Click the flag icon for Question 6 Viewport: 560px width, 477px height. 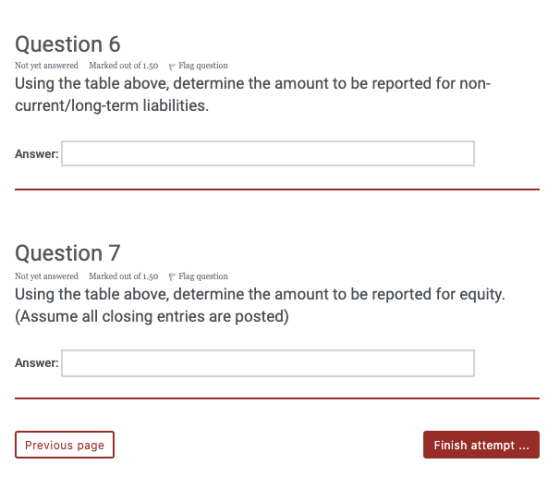pos(172,66)
